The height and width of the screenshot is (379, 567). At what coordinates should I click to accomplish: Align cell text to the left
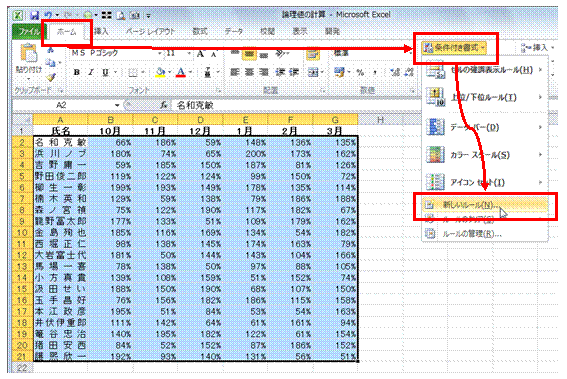click(235, 72)
